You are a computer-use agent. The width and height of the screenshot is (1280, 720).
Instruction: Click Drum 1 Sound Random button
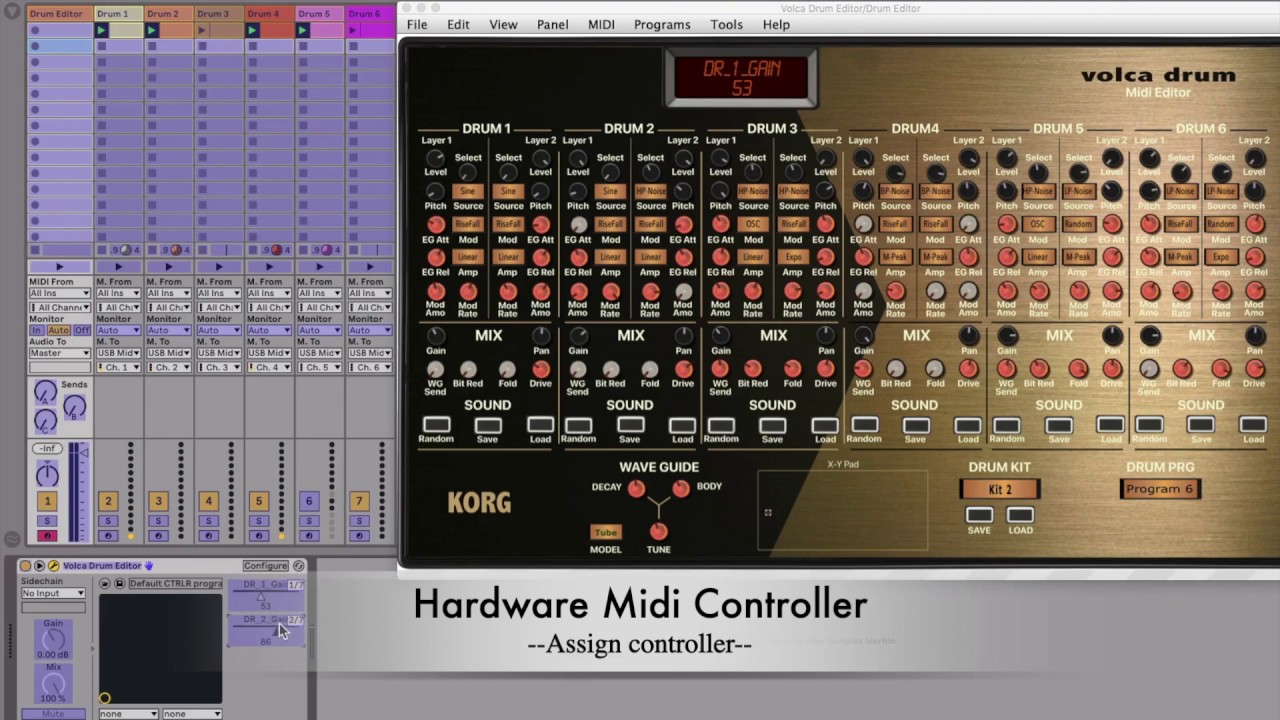coord(436,426)
